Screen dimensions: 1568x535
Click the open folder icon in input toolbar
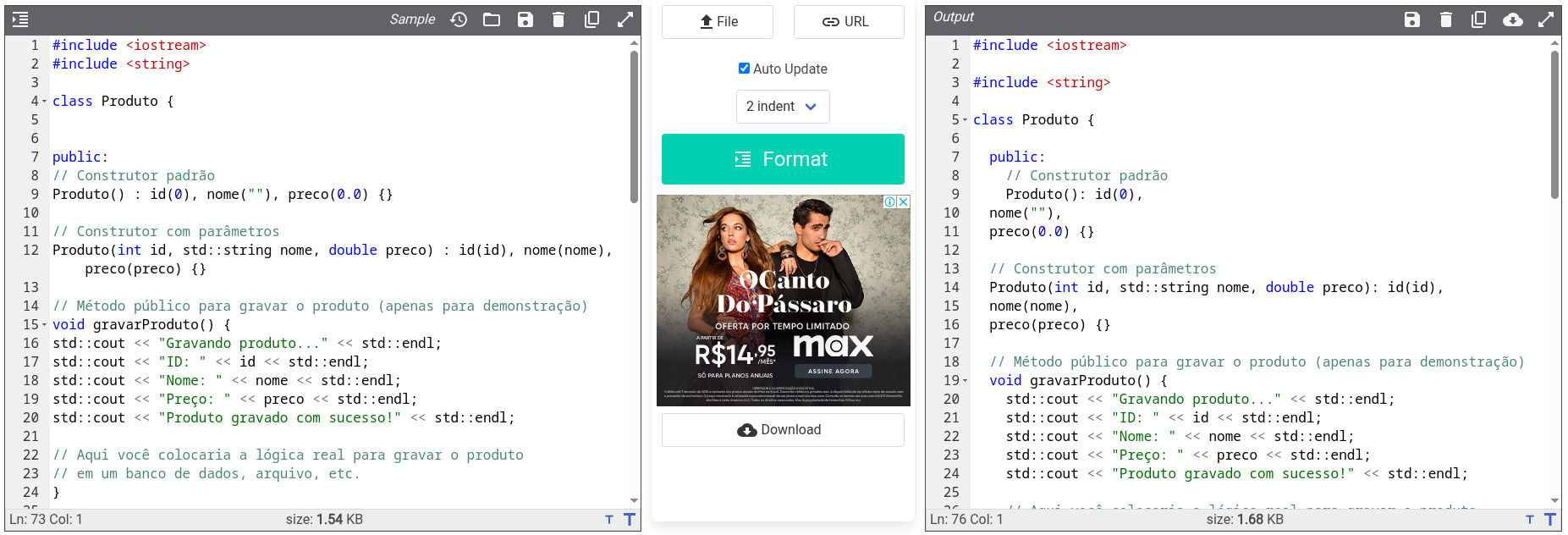click(492, 19)
